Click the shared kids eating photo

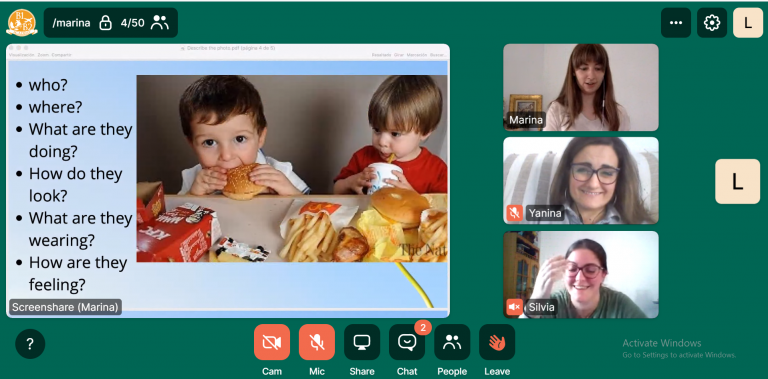click(292, 168)
